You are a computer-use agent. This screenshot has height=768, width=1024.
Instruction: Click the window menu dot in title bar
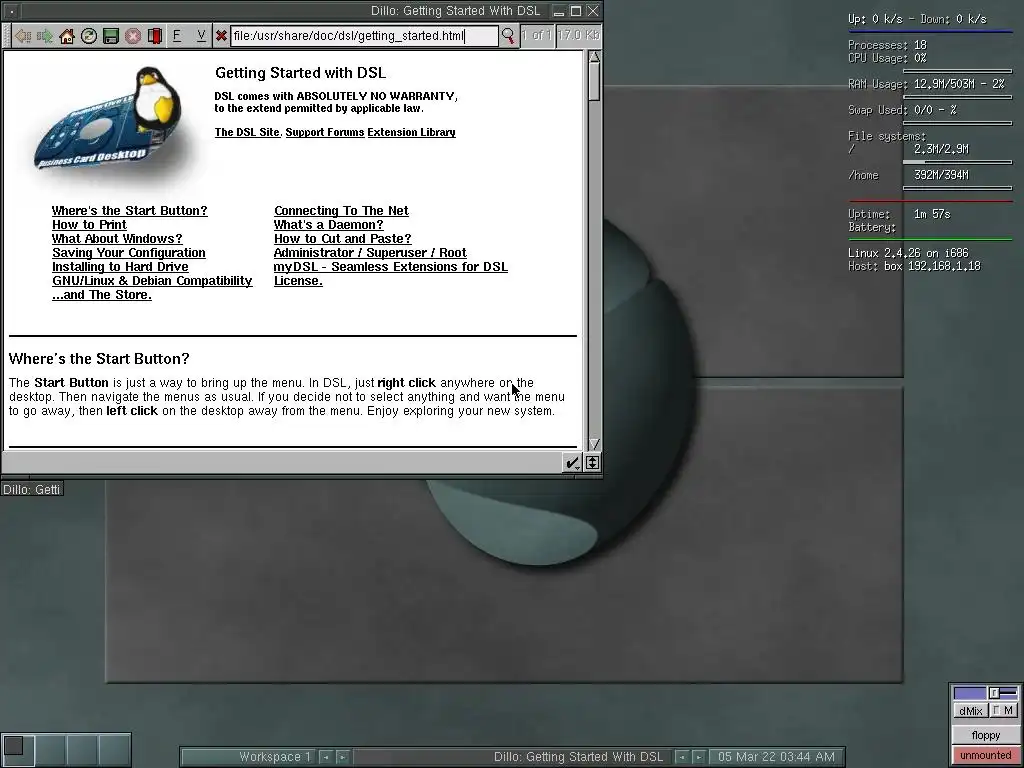pos(12,11)
